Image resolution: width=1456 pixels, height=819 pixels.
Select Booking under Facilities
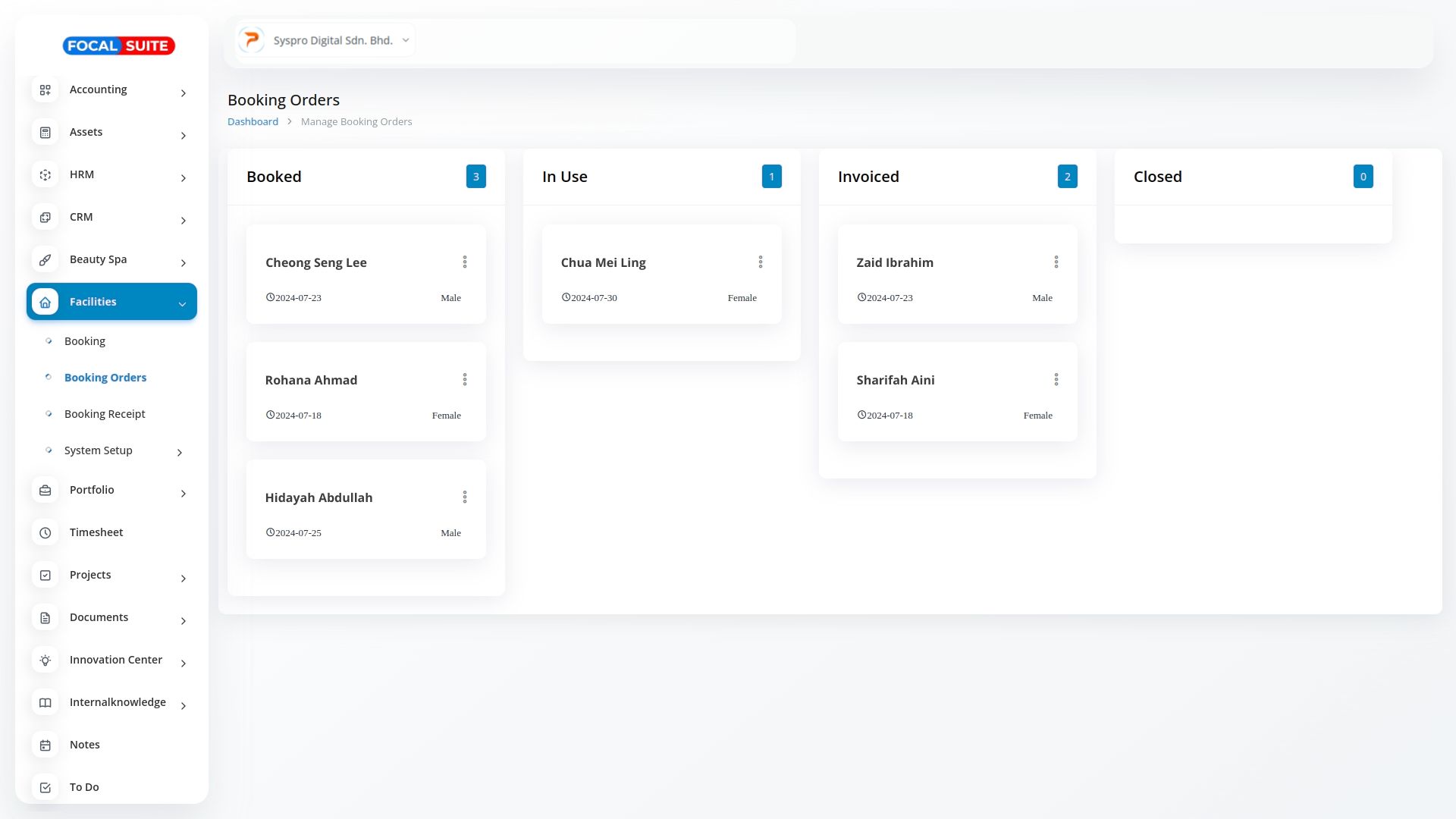(85, 341)
